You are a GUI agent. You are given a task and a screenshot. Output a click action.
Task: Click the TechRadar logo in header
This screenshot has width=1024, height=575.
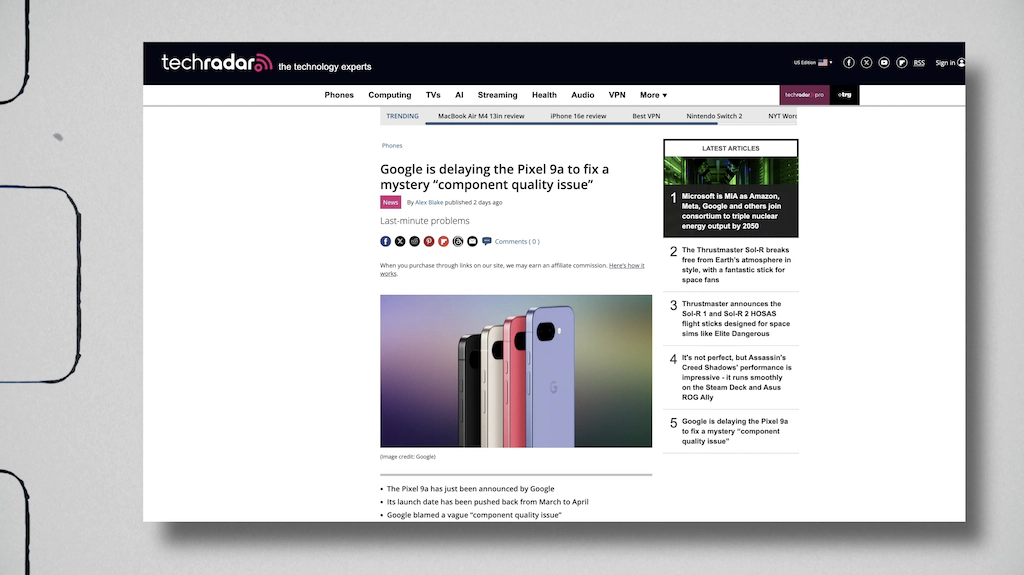(x=217, y=63)
